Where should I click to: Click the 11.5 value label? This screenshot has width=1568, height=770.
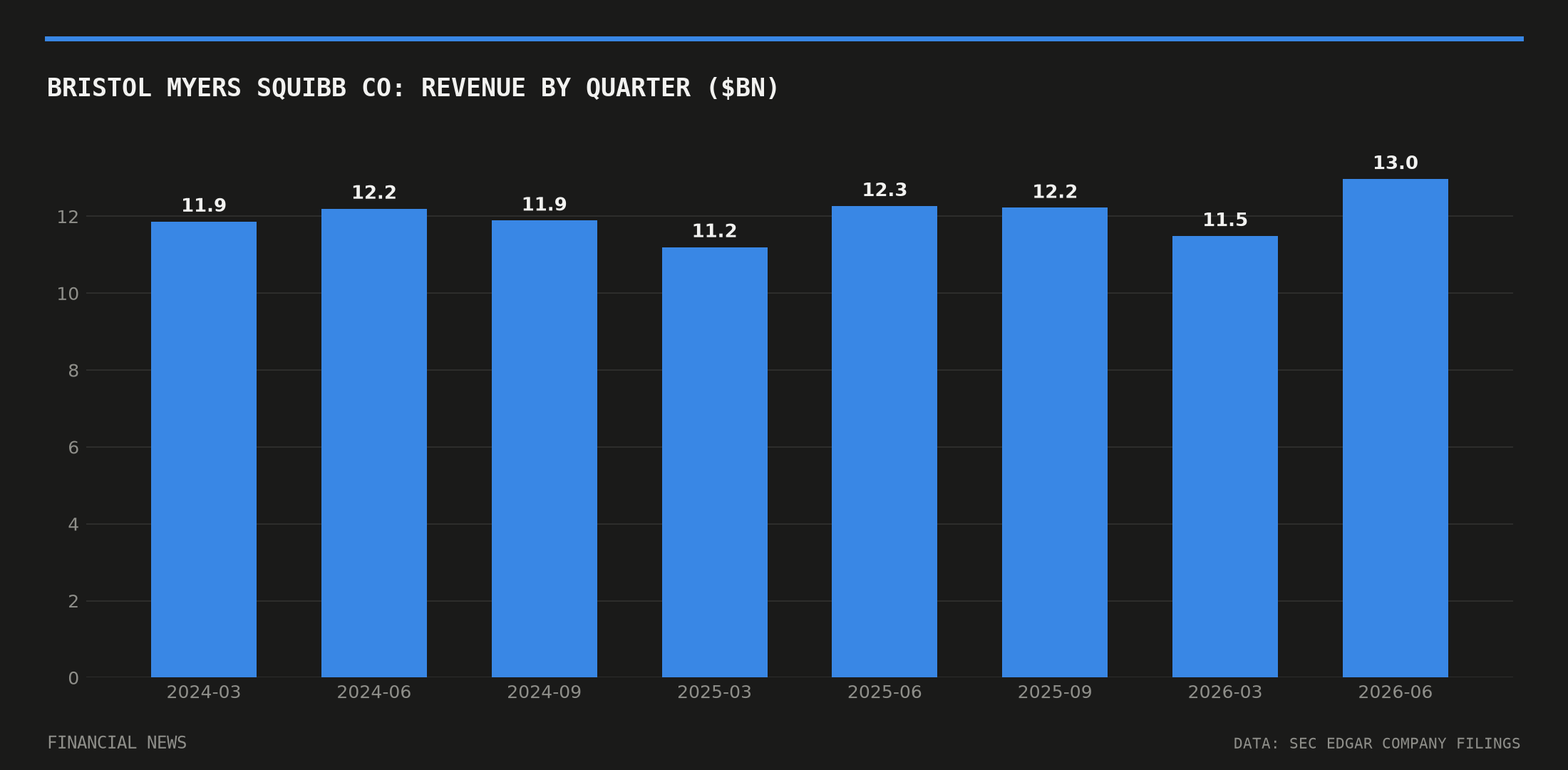coord(1225,220)
